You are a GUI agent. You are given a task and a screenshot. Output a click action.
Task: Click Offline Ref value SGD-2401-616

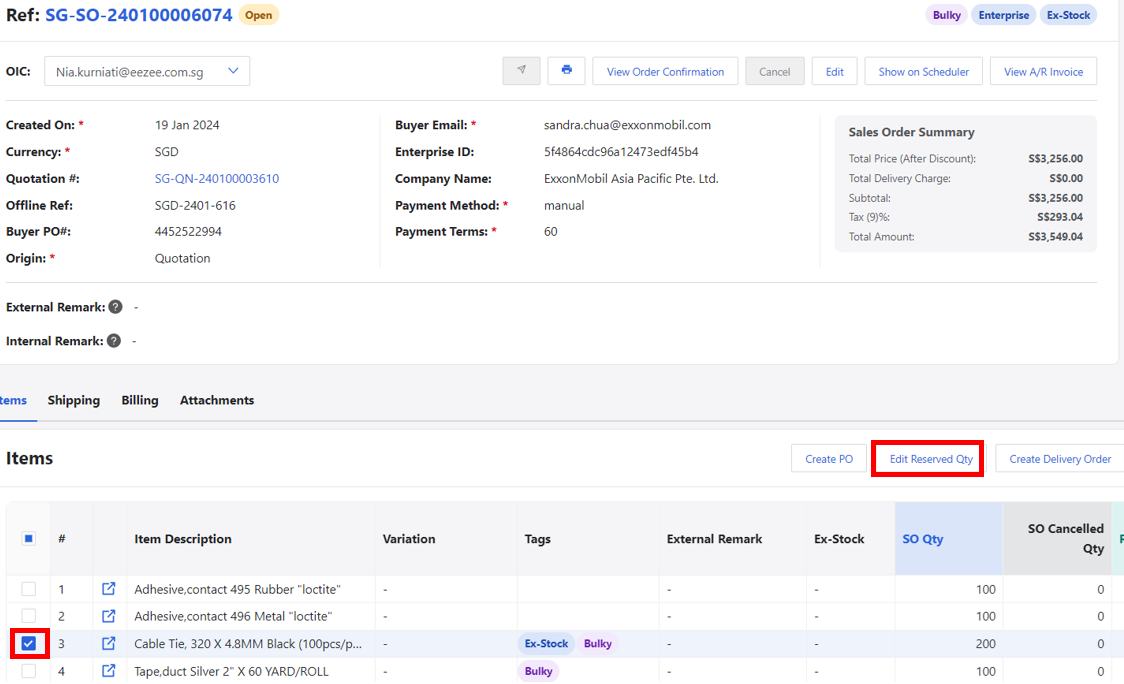tap(195, 205)
